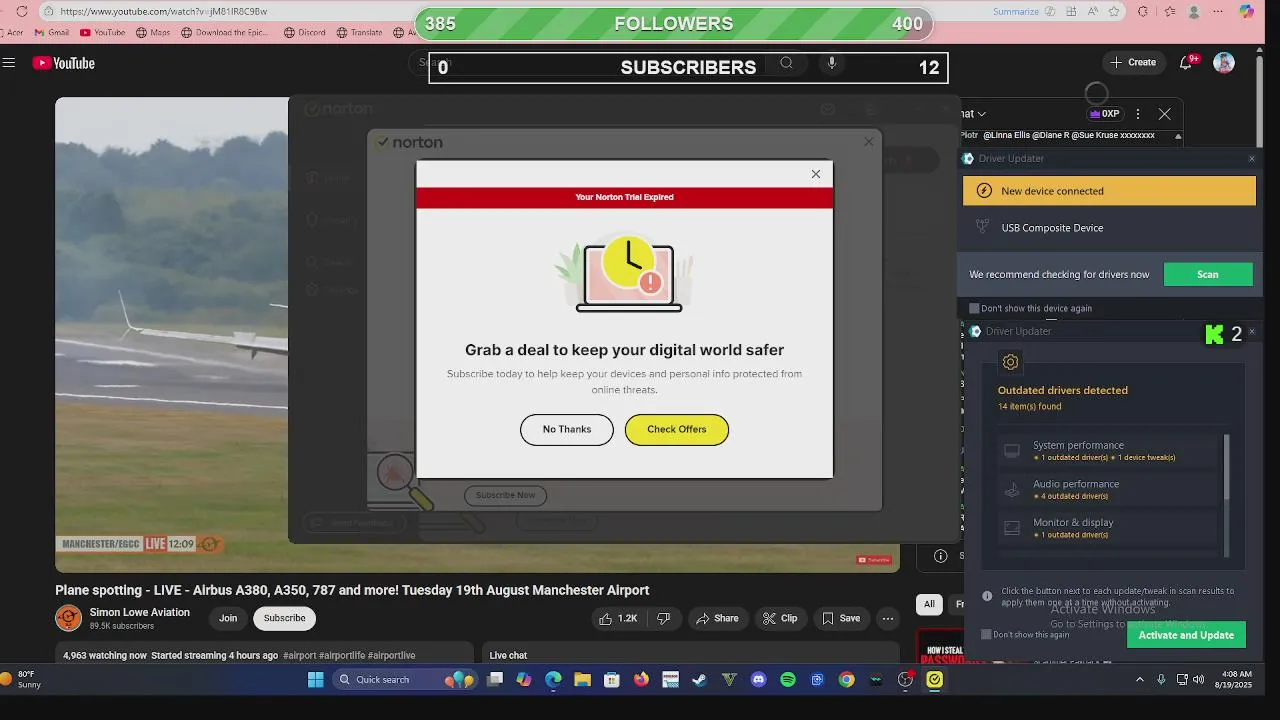Open File Explorer from taskbar
This screenshot has height=720, width=1280.
pyautogui.click(x=582, y=680)
